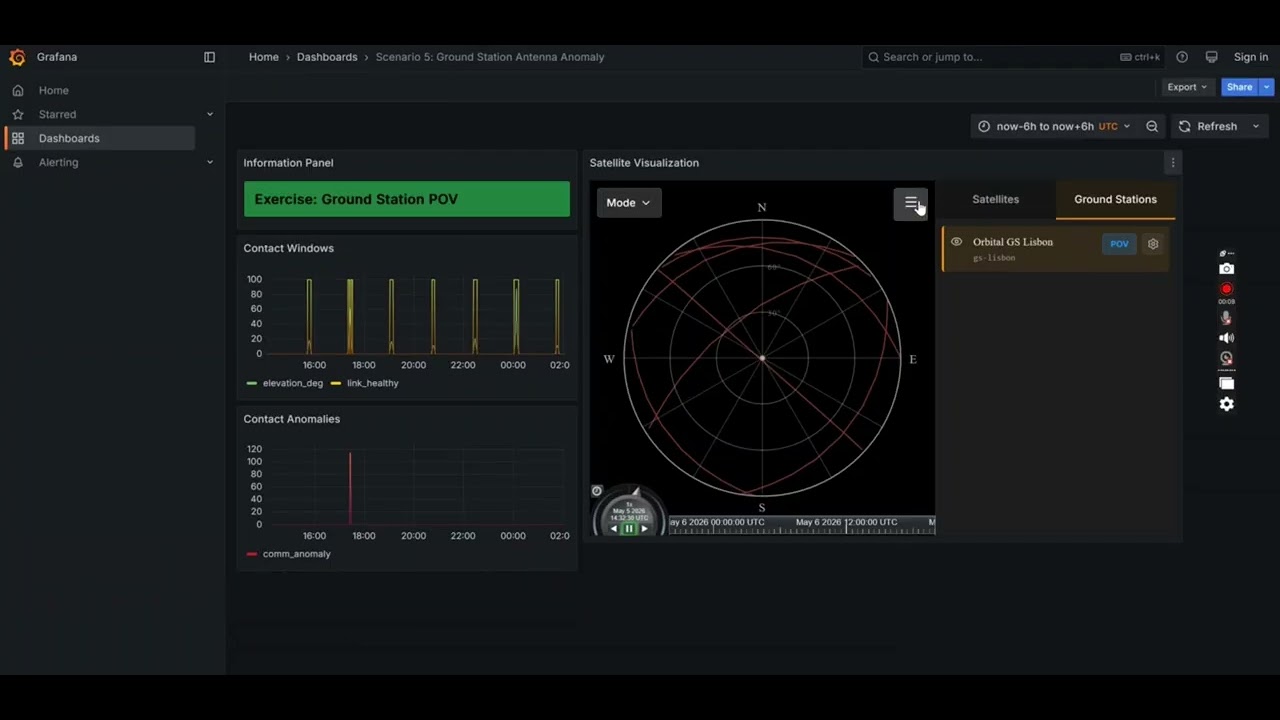
Task: Click the May 6 2026 12:00:00 timeline tick
Action: click(847, 528)
